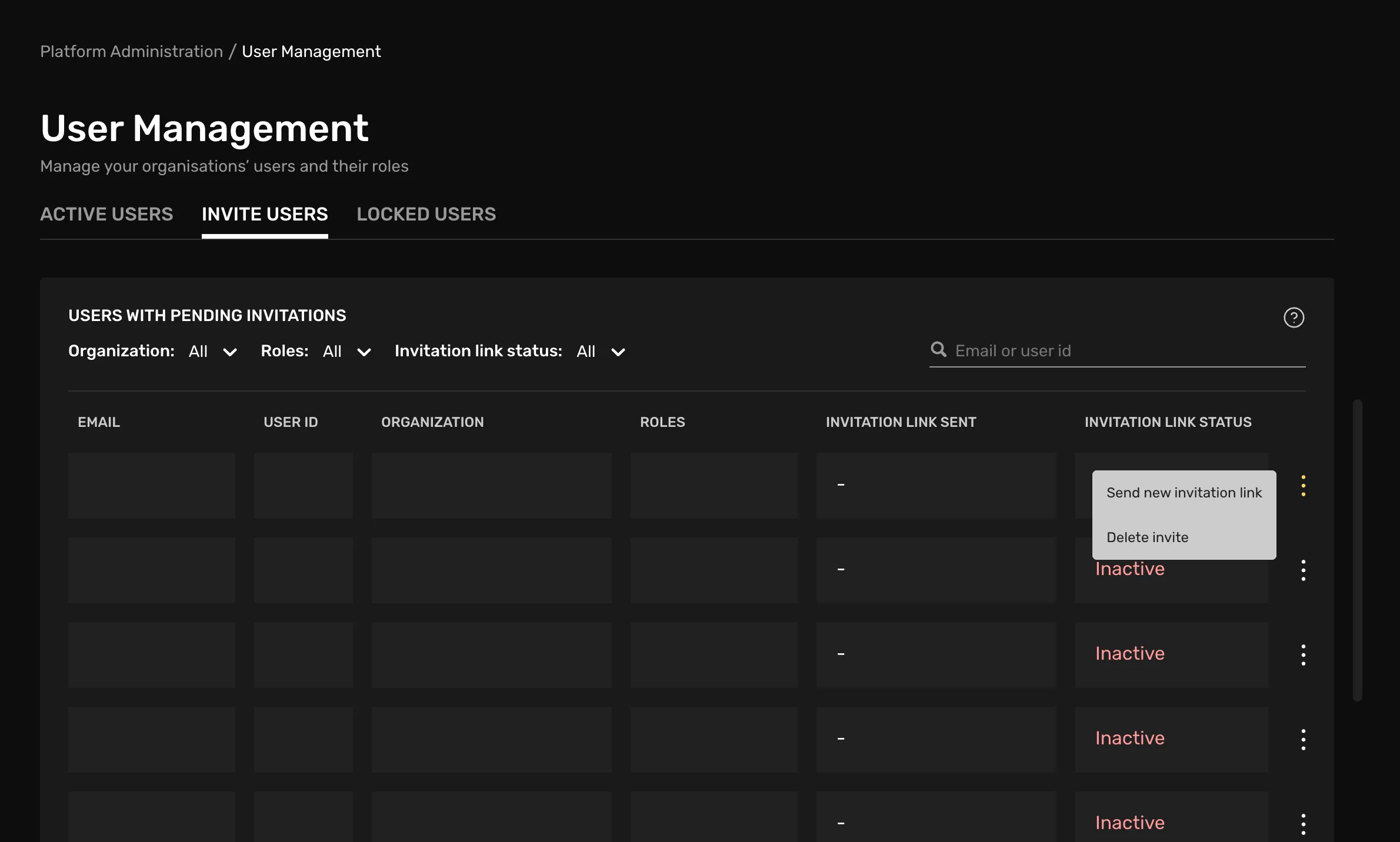The width and height of the screenshot is (1400, 842).
Task: Expand the Organization filter dropdown
Action: [x=212, y=352]
